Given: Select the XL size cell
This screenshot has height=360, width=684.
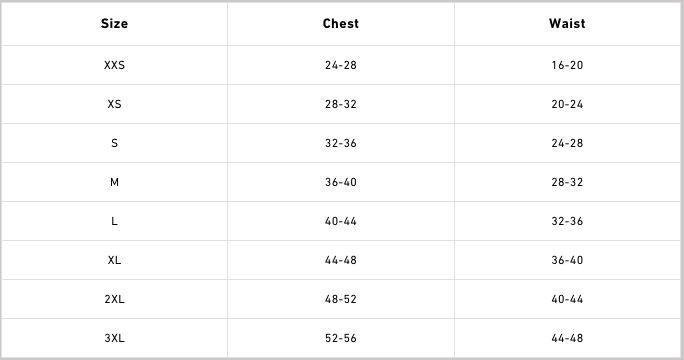Looking at the screenshot, I should point(114,260).
